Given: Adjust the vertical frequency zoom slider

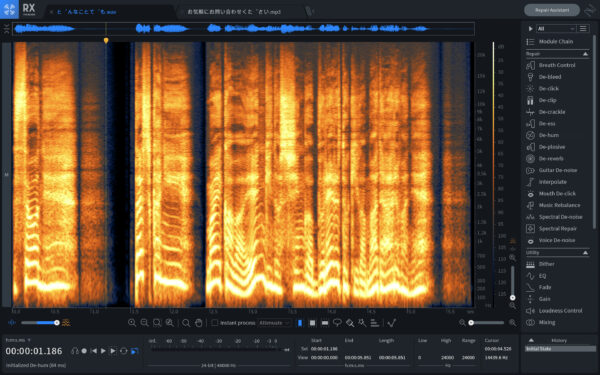Looking at the screenshot, I should pos(512,282).
